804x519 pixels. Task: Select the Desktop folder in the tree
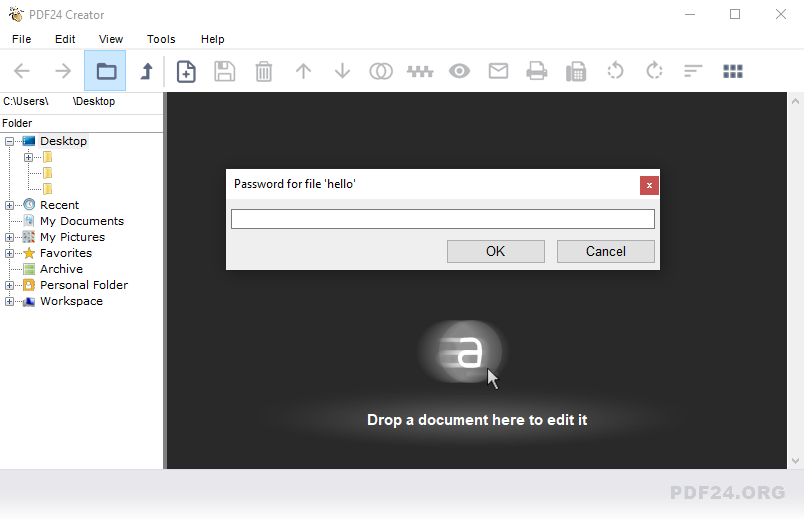(64, 141)
